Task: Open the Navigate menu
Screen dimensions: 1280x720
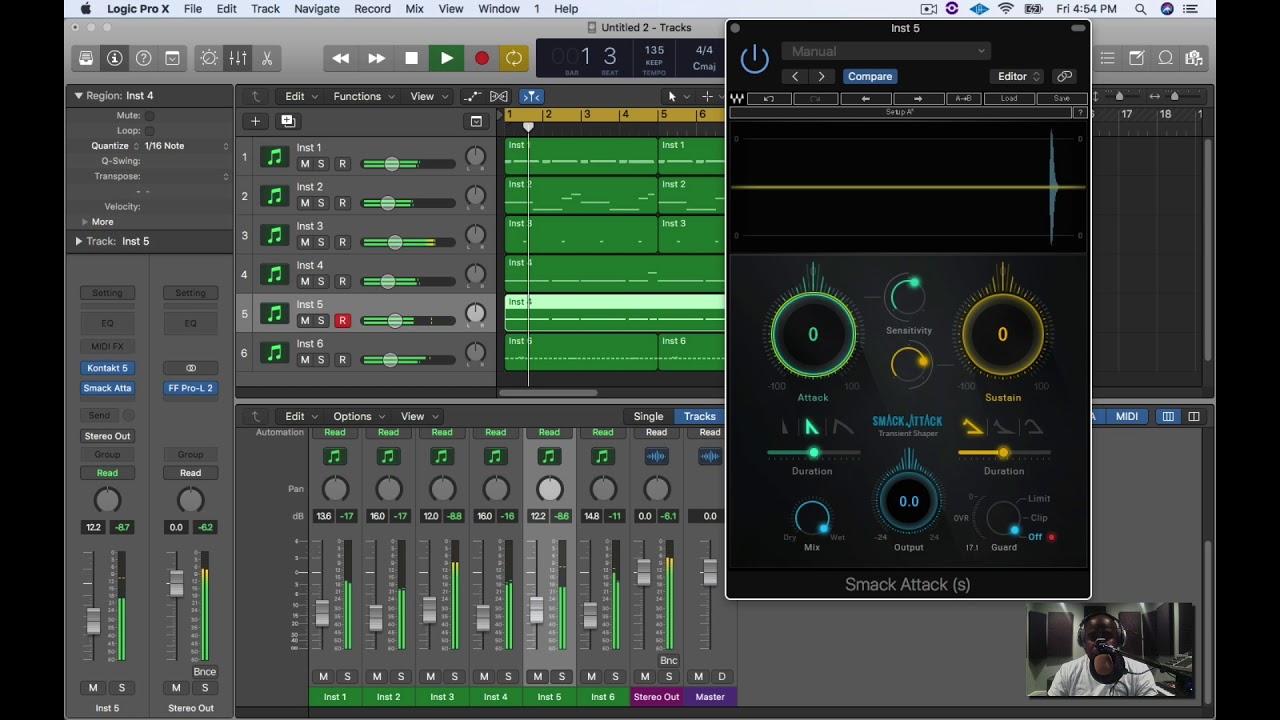Action: [x=317, y=9]
